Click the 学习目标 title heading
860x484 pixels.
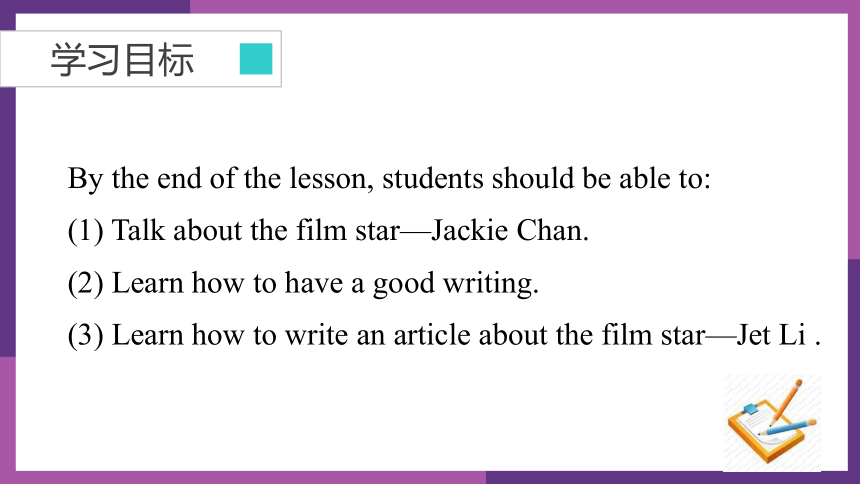pyautogui.click(x=122, y=59)
